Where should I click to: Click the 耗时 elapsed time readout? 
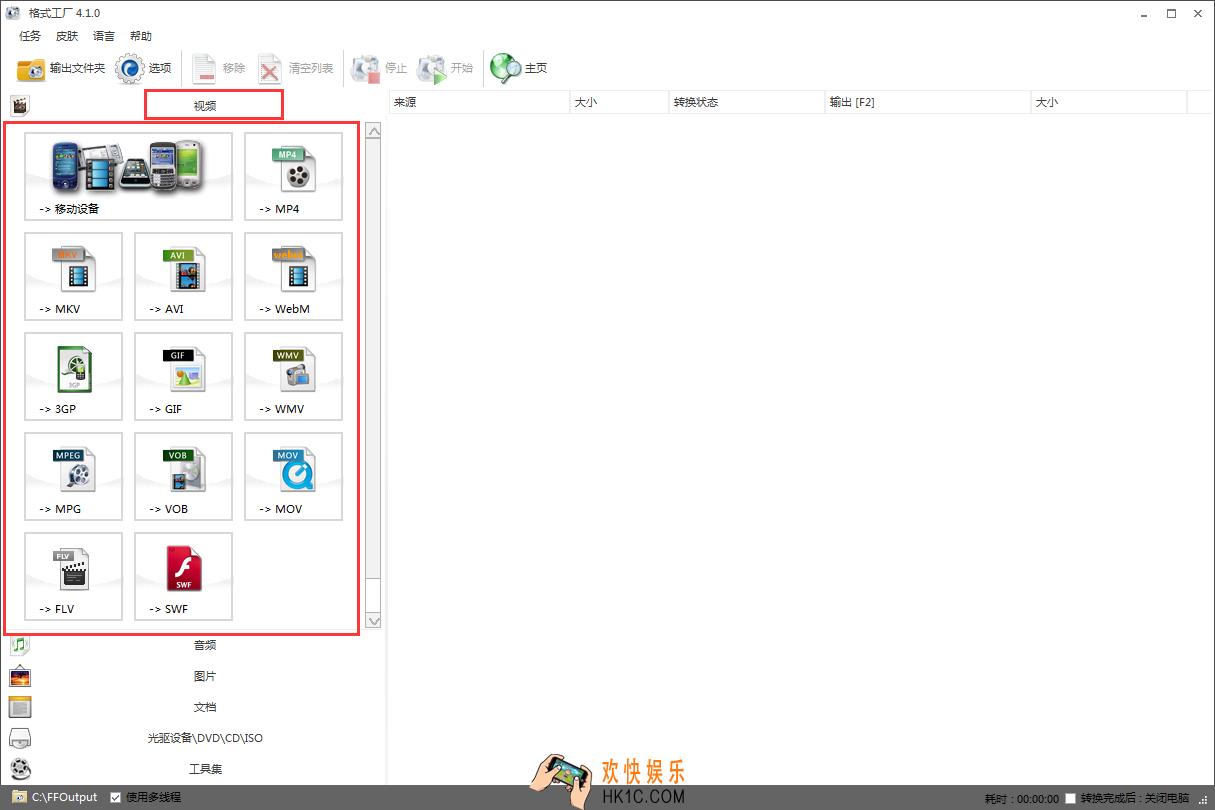point(1021,798)
